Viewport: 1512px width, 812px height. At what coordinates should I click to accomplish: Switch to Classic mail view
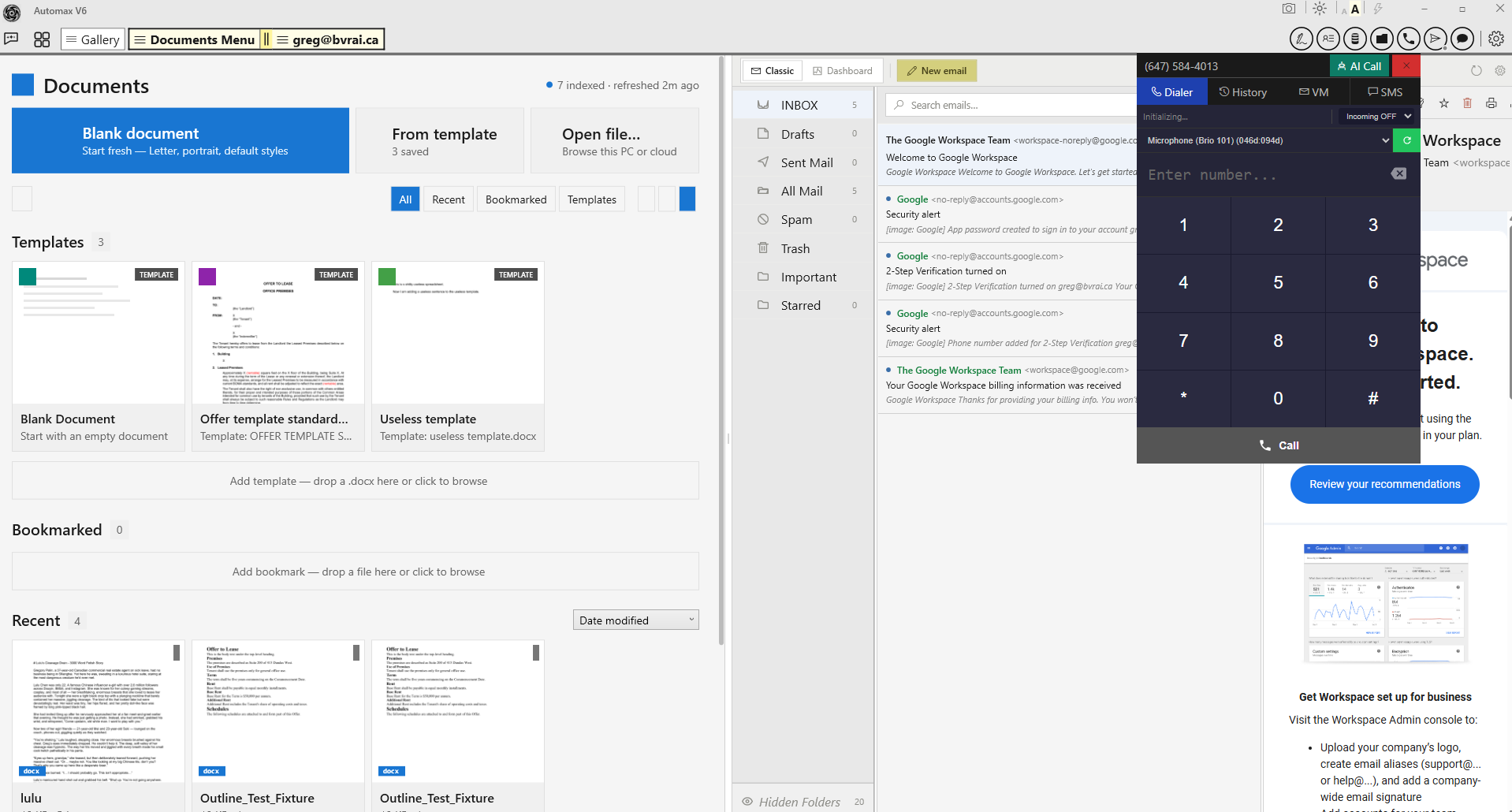click(773, 71)
